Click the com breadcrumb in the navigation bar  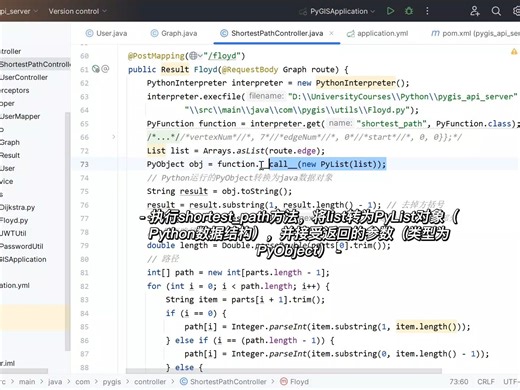point(82,382)
